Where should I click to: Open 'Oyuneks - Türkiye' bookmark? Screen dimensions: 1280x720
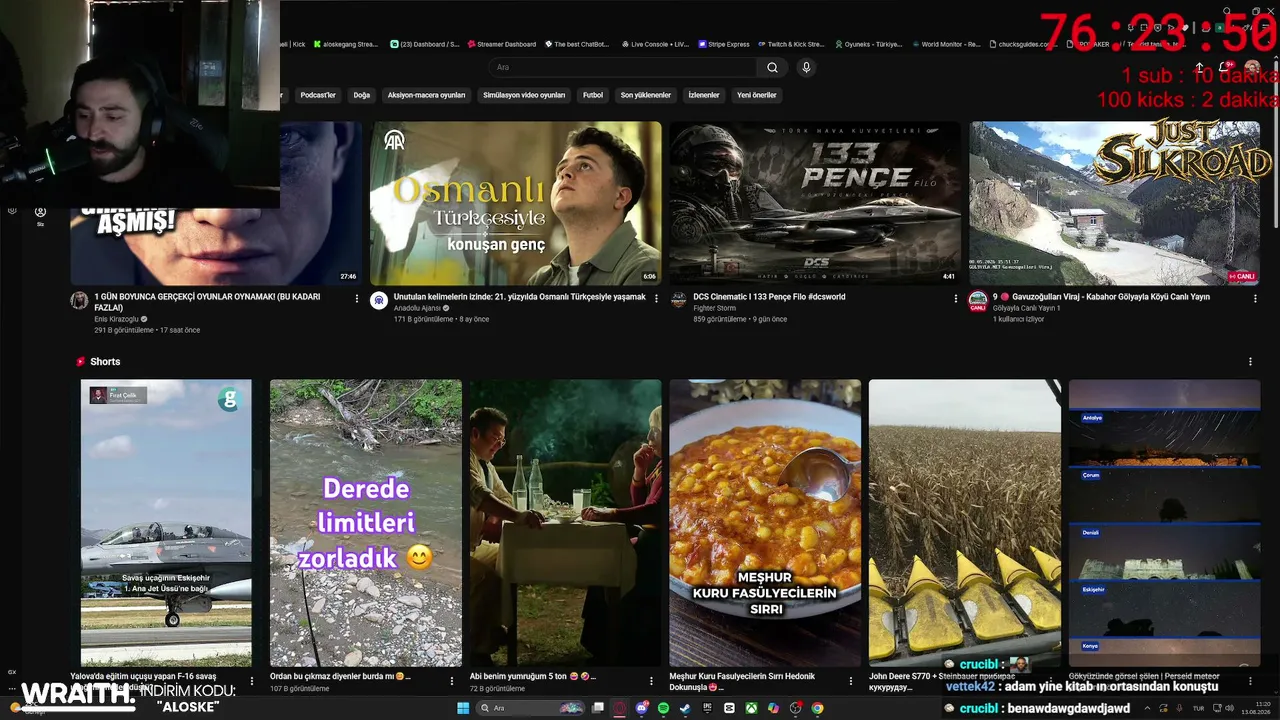tap(868, 44)
